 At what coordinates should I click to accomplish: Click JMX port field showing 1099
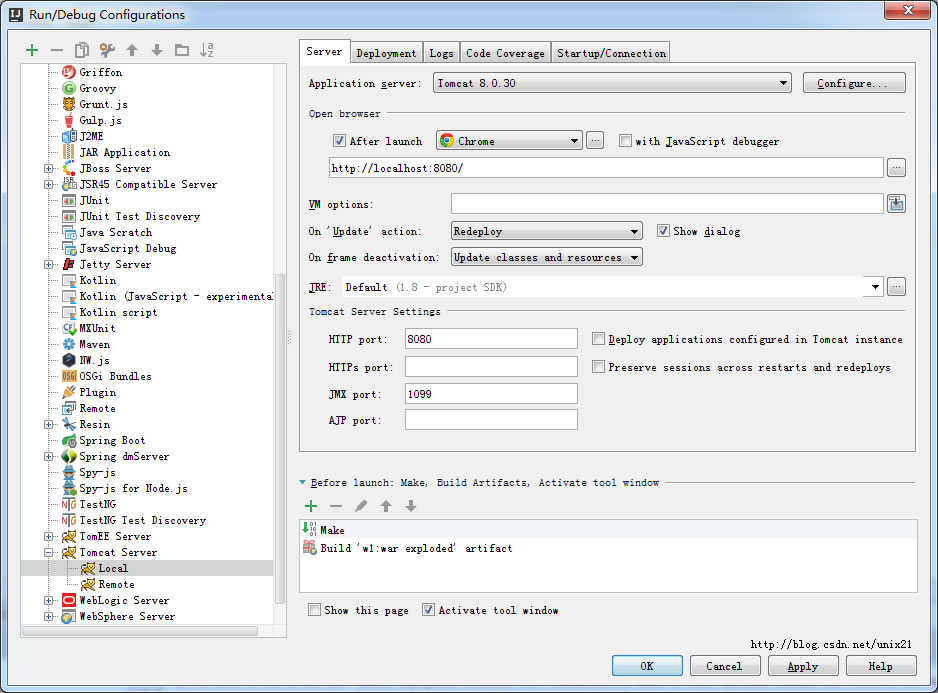coord(491,394)
